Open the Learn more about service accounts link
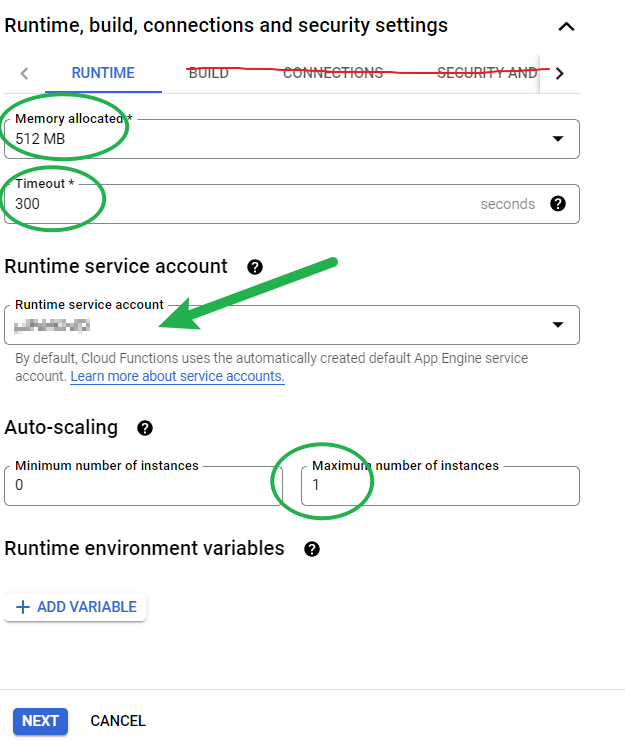Screen dimensions: 625x741 [177, 377]
